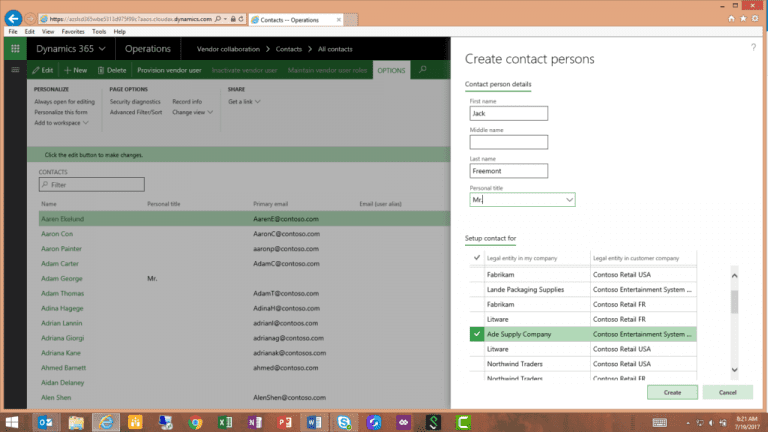Open Skype from the taskbar
Image resolution: width=768 pixels, height=432 pixels.
point(344,422)
